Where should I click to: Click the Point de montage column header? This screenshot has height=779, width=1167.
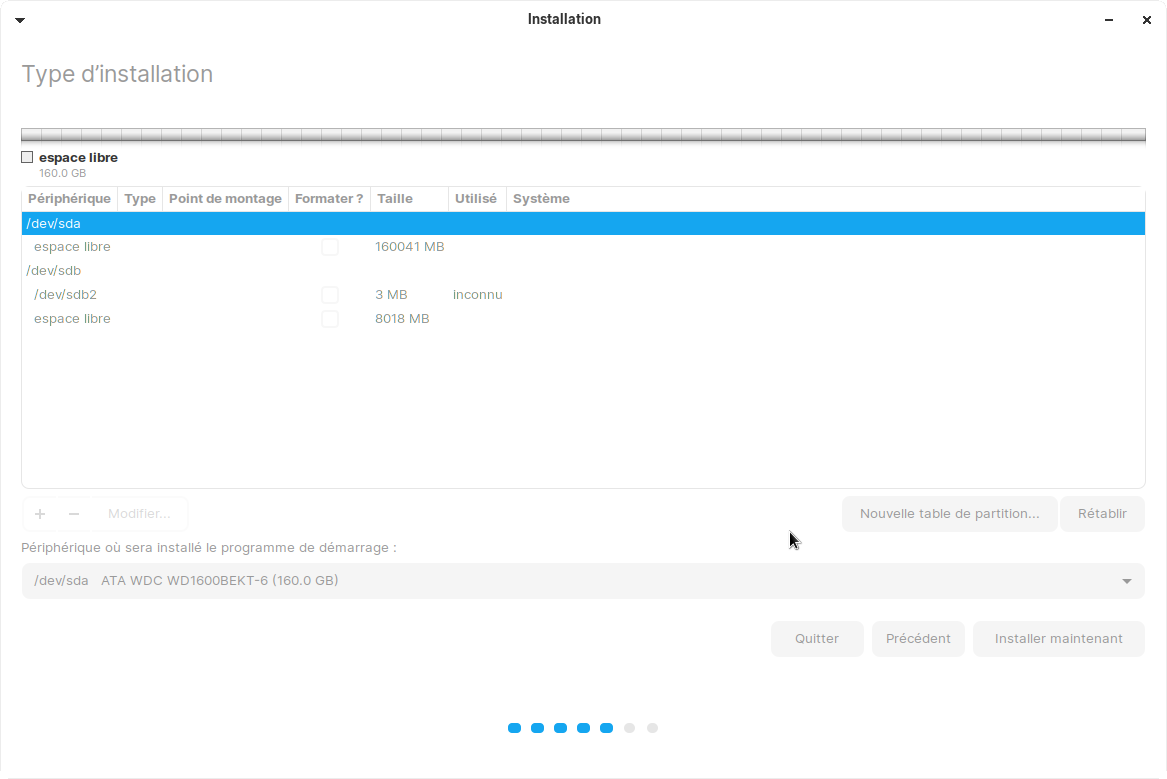tap(225, 199)
